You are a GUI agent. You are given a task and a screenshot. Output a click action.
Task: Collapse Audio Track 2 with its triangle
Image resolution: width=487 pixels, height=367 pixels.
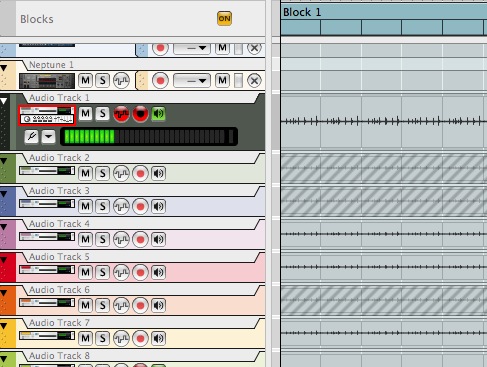pyautogui.click(x=4, y=161)
